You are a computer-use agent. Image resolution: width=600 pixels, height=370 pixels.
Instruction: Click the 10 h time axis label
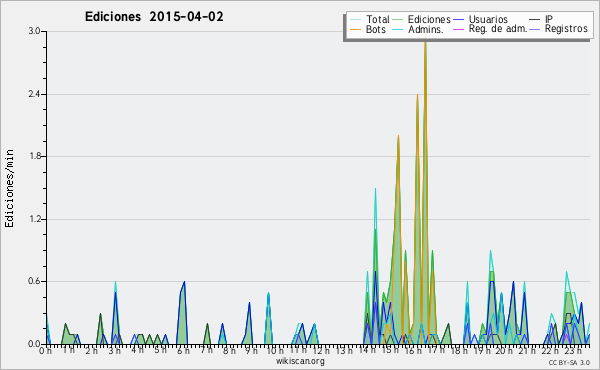tap(275, 350)
